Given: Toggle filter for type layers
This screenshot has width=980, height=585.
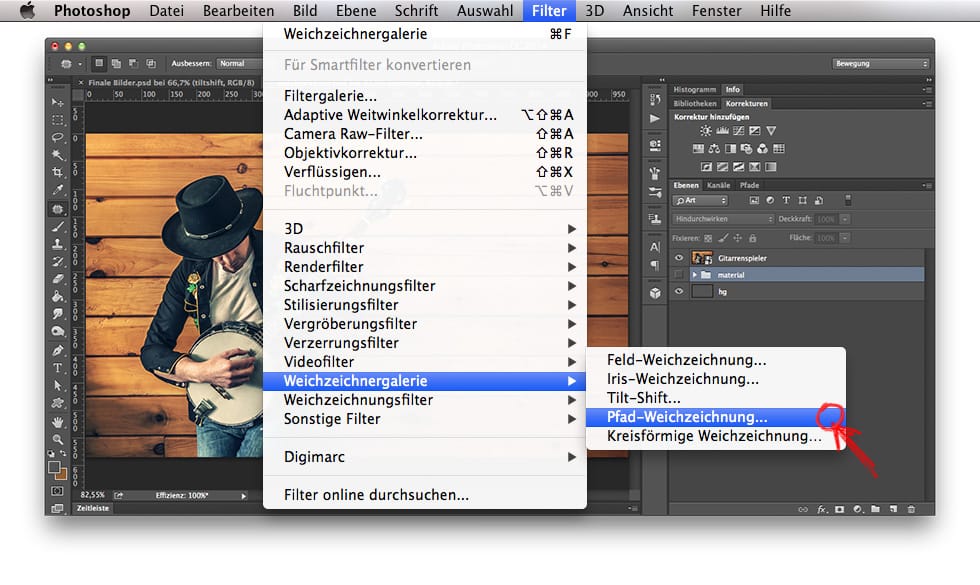Looking at the screenshot, I should pyautogui.click(x=786, y=200).
